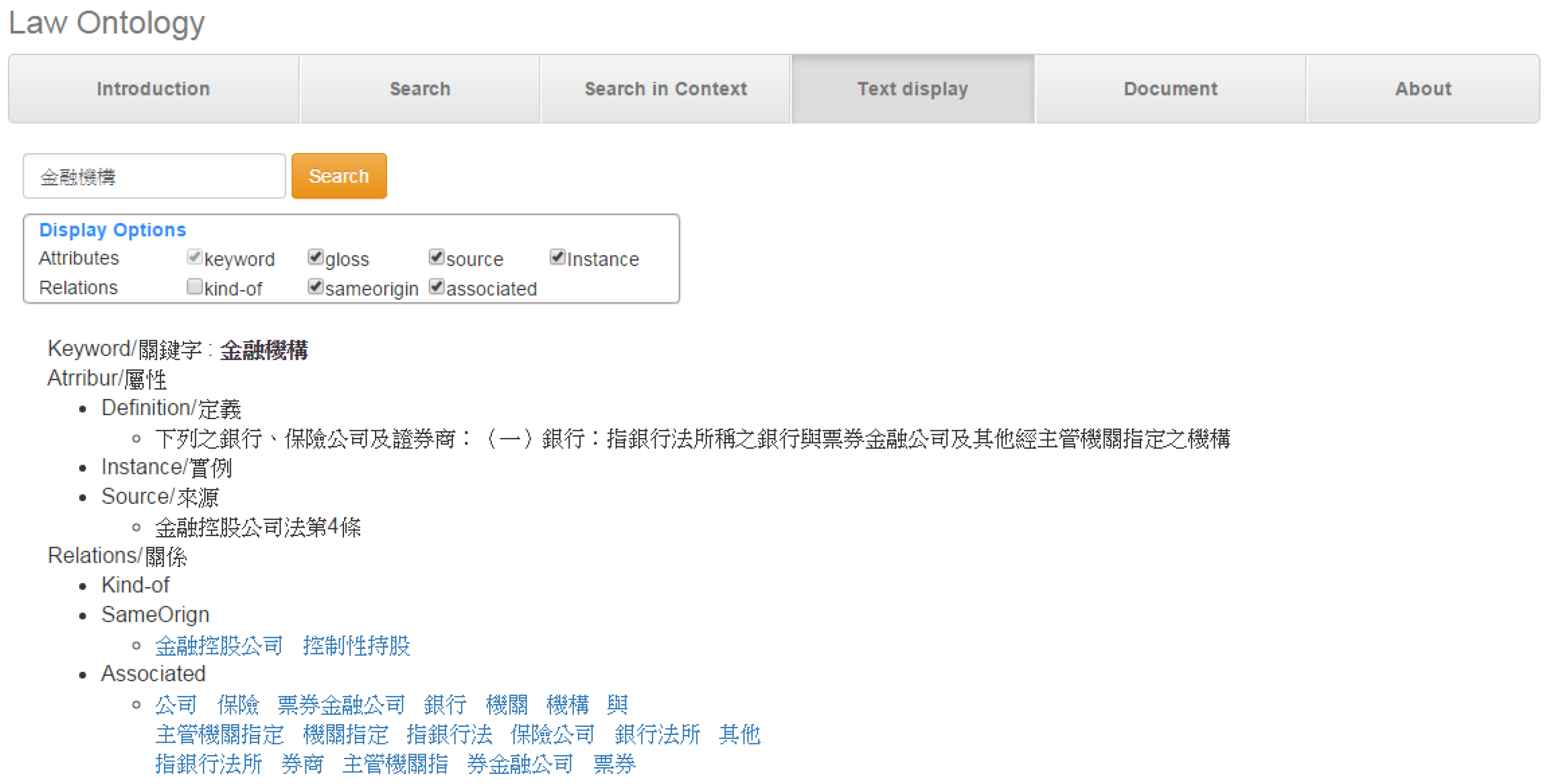Click the Law Ontology page title

107,23
